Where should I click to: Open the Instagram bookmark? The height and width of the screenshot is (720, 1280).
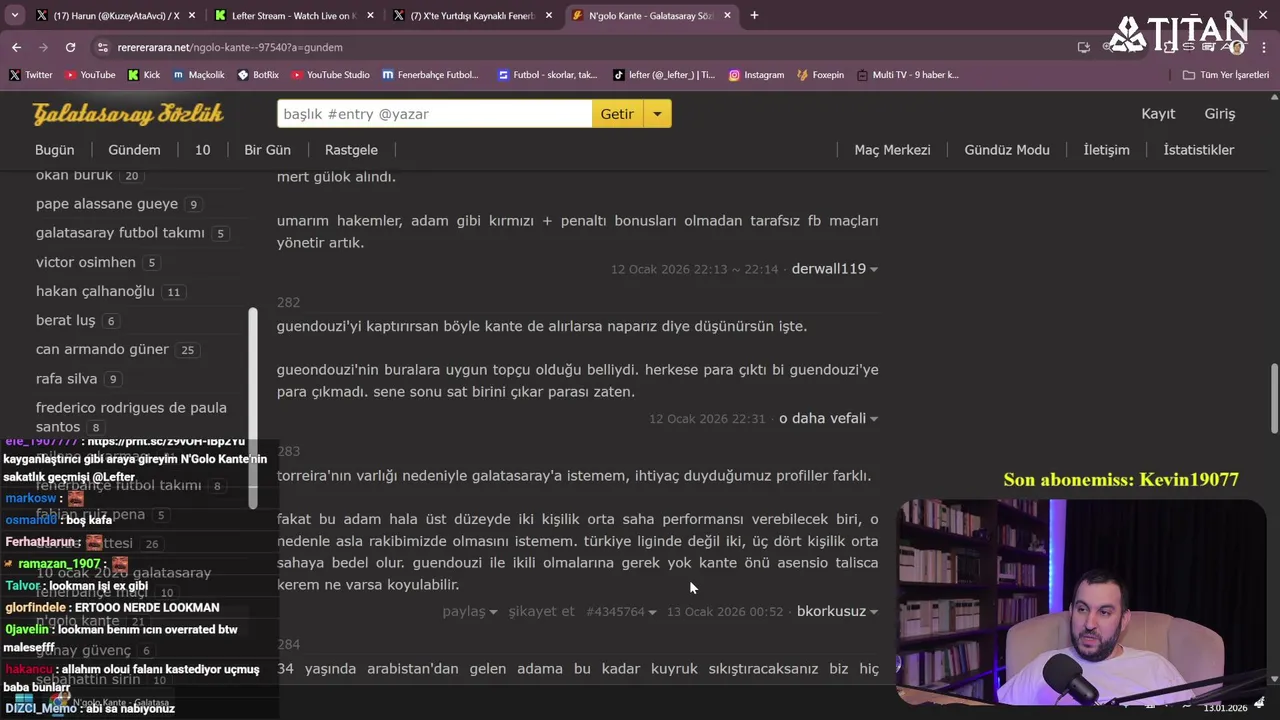coord(756,75)
